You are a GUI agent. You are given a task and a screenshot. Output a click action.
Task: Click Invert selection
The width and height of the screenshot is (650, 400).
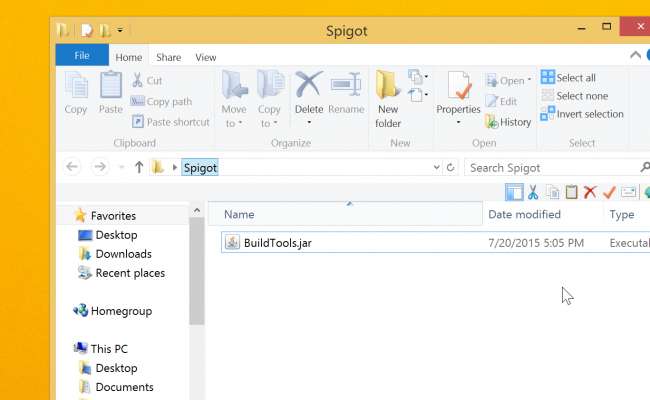(x=582, y=114)
